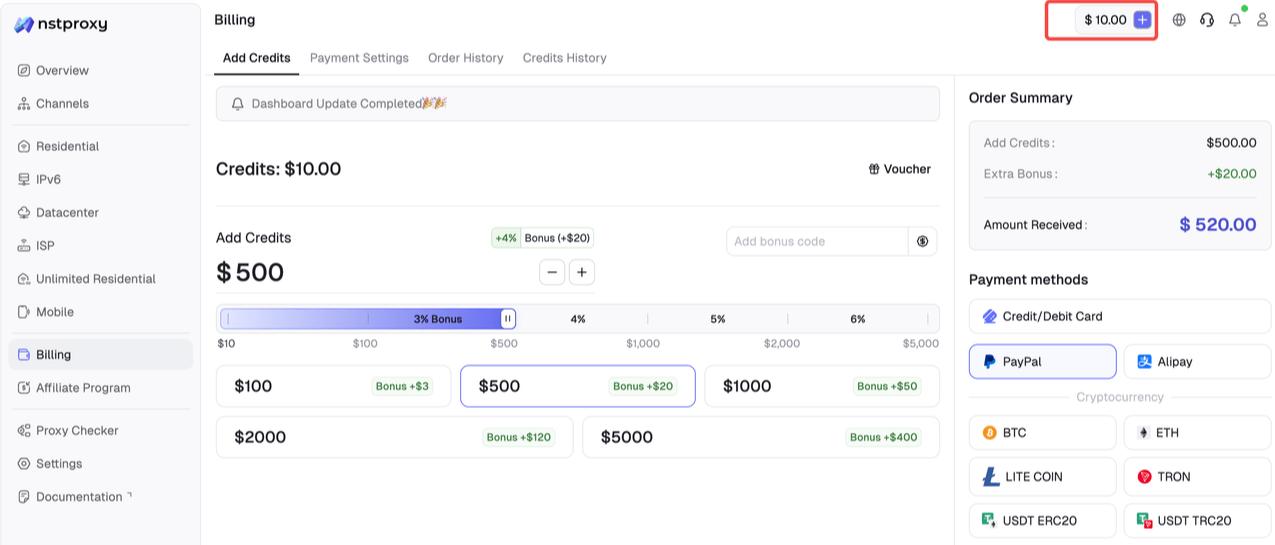Click the Bonus +$400 badge

883,437
